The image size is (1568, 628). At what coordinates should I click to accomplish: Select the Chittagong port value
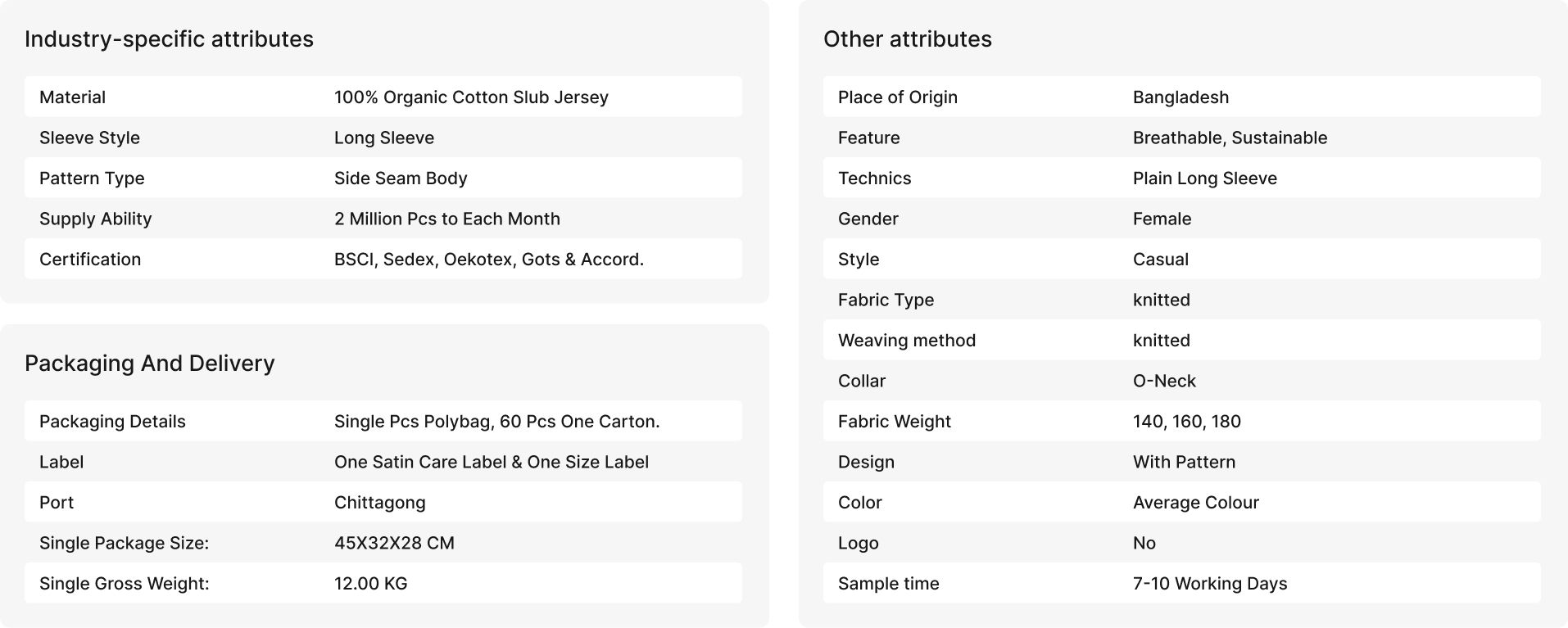[379, 503]
